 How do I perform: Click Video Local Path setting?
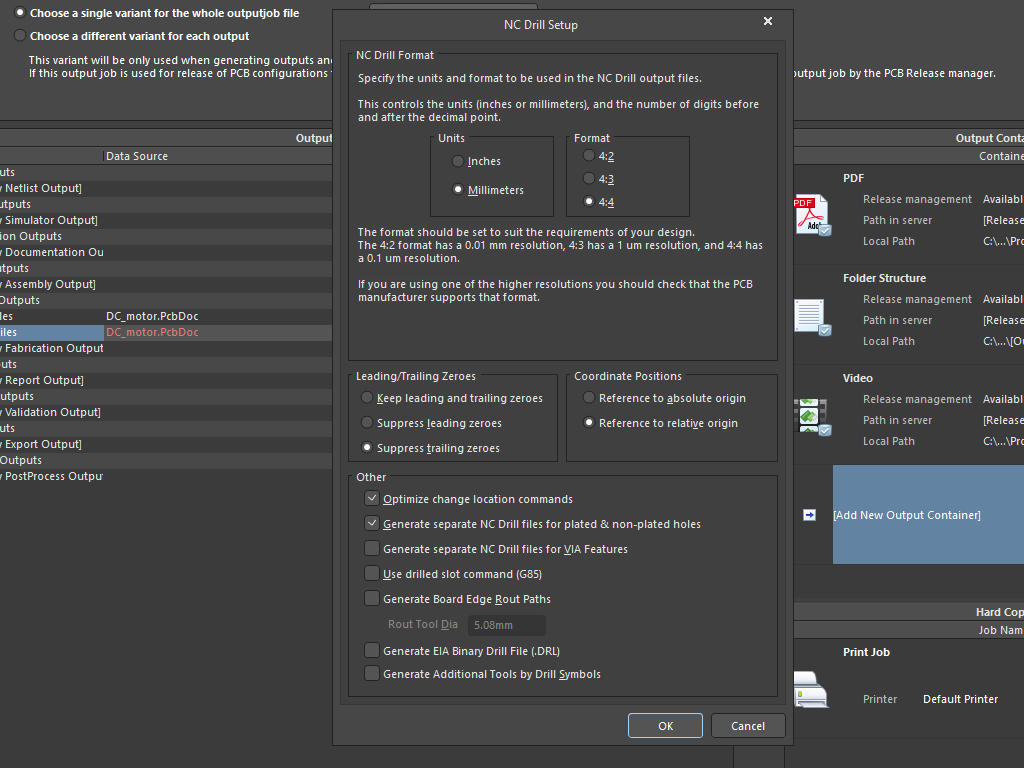(x=889, y=441)
